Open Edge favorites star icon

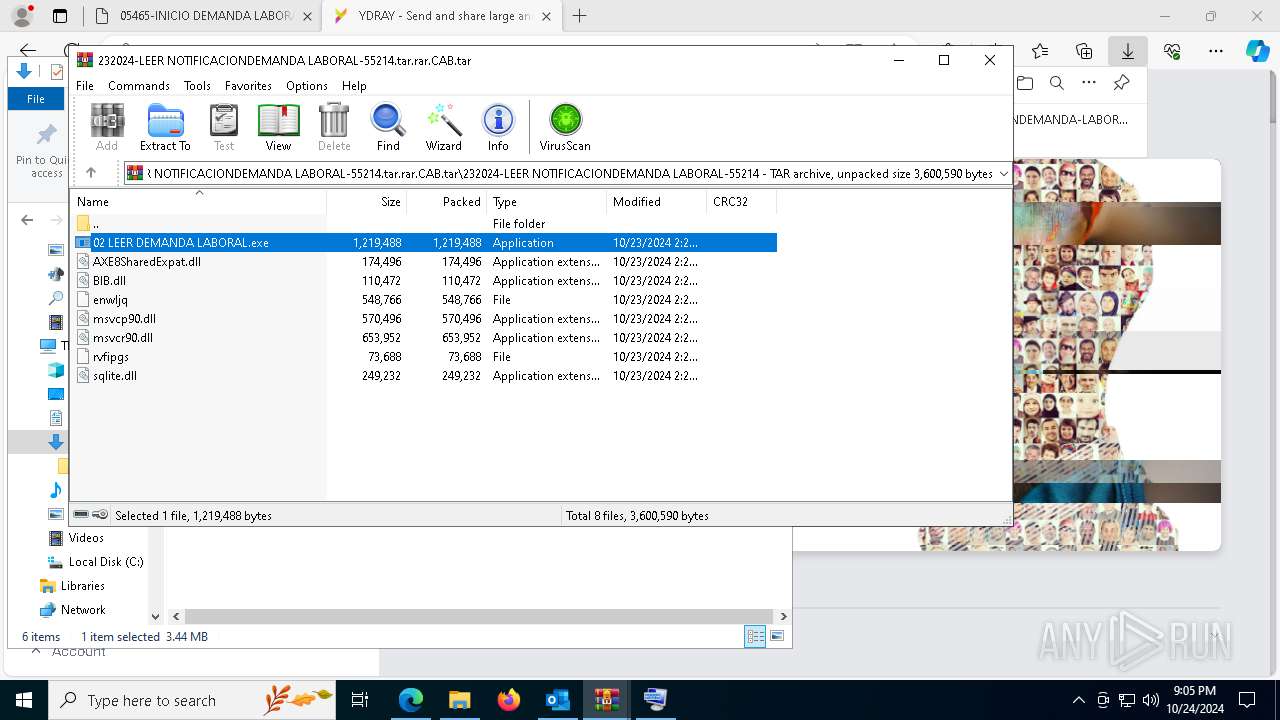(1040, 51)
